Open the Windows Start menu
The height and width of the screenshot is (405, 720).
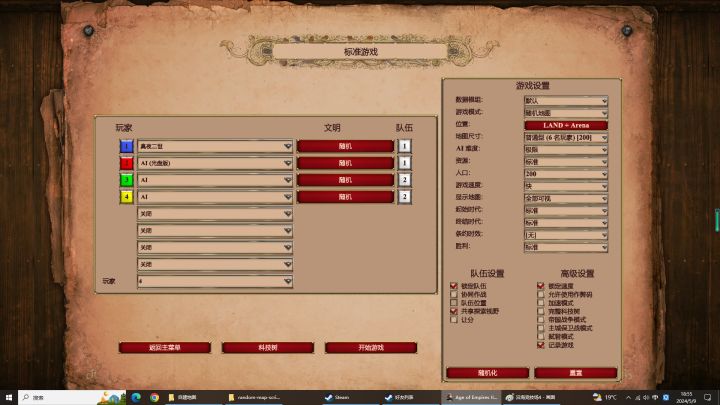coord(9,397)
